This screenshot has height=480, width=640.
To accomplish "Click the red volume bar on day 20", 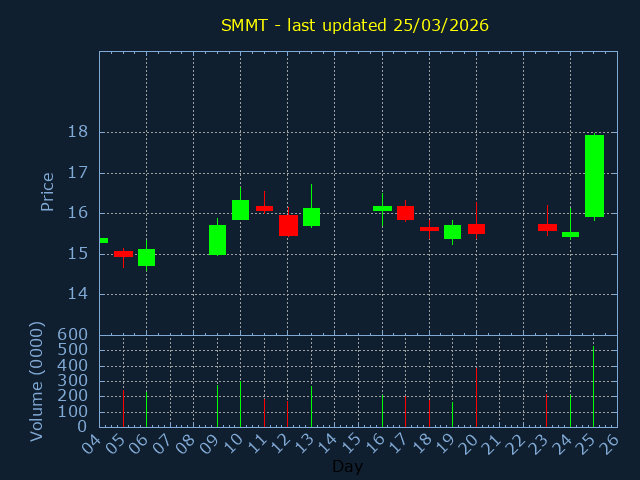I will point(476,397).
